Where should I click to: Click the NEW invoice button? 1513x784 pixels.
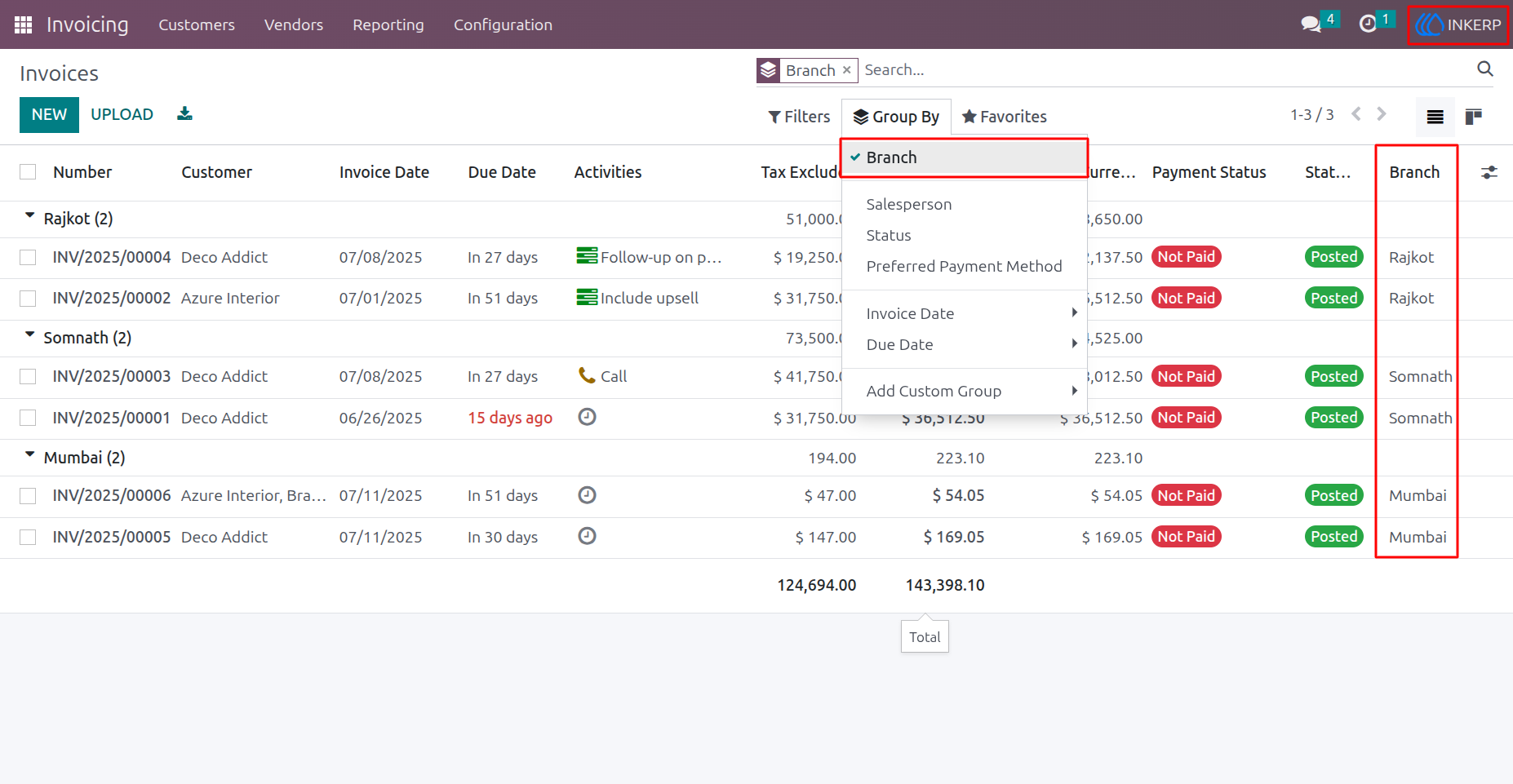(x=49, y=114)
